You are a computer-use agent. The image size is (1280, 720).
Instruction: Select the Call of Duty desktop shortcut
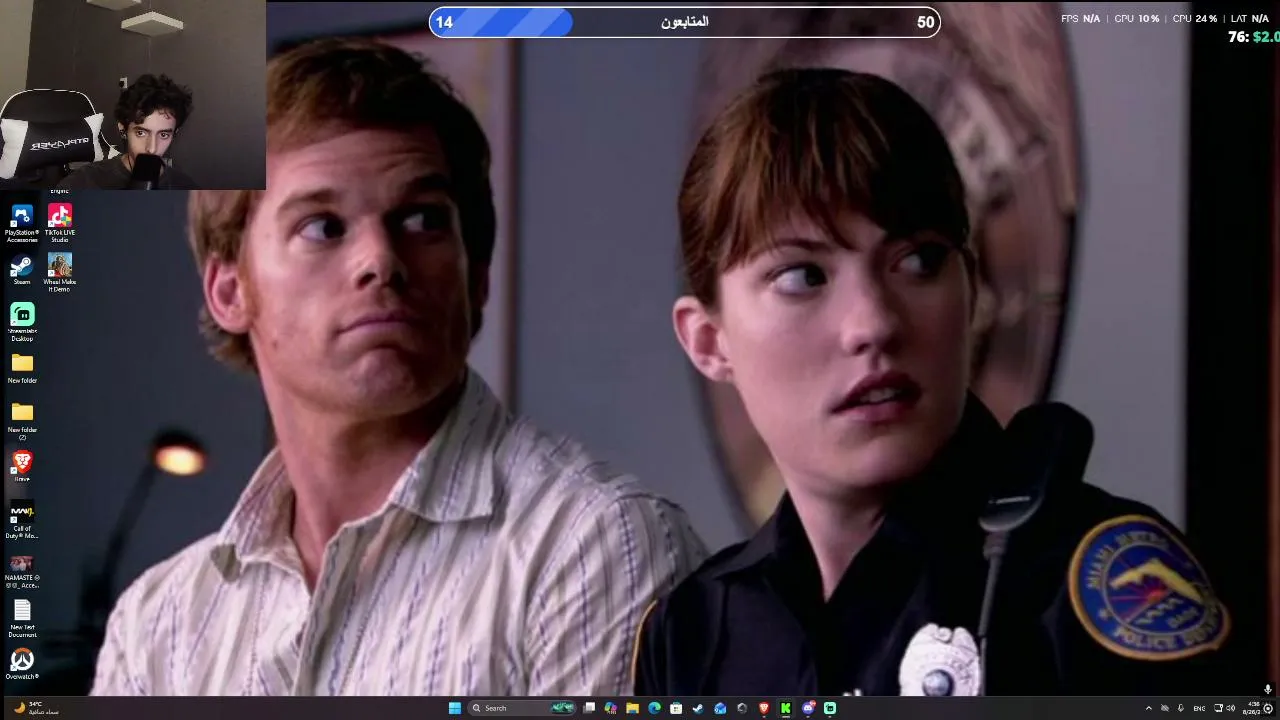click(x=22, y=520)
